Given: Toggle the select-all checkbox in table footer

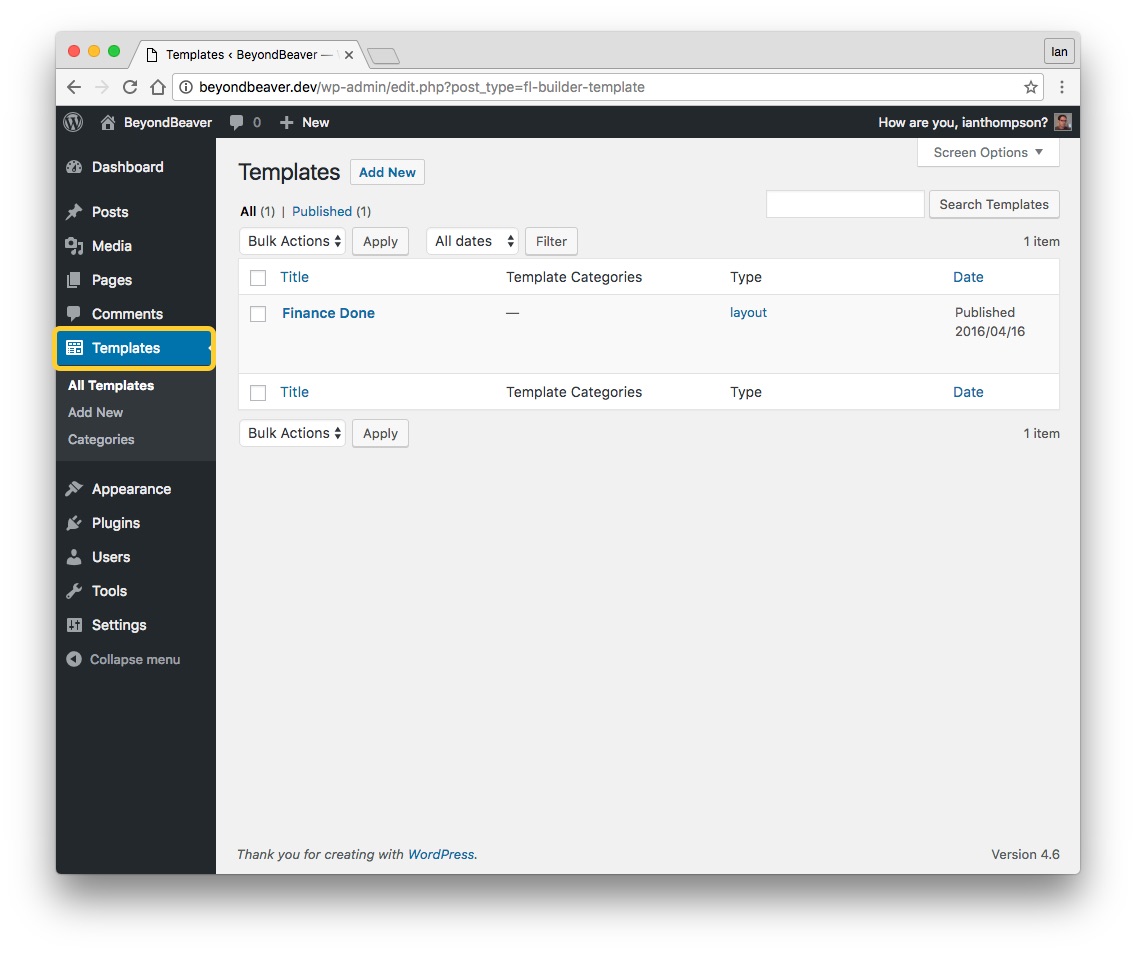Looking at the screenshot, I should point(258,393).
